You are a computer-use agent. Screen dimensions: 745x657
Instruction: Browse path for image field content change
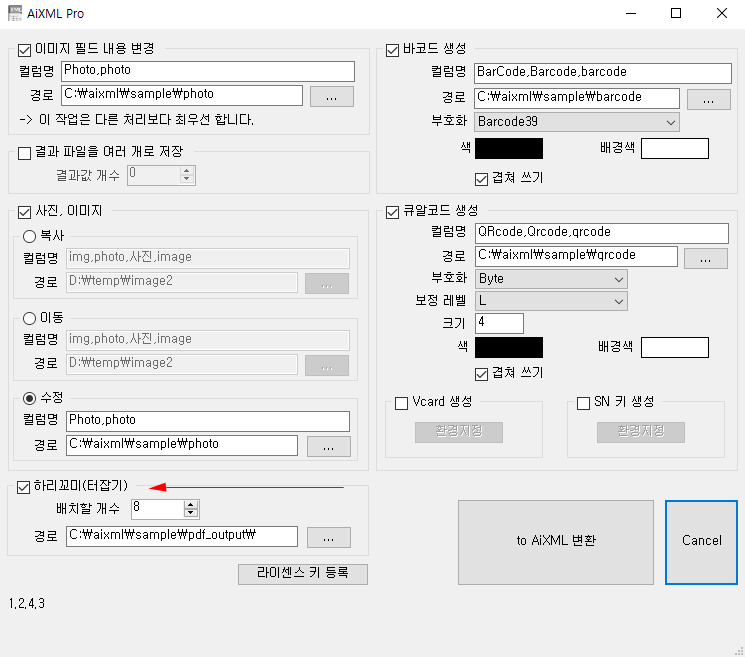point(332,96)
